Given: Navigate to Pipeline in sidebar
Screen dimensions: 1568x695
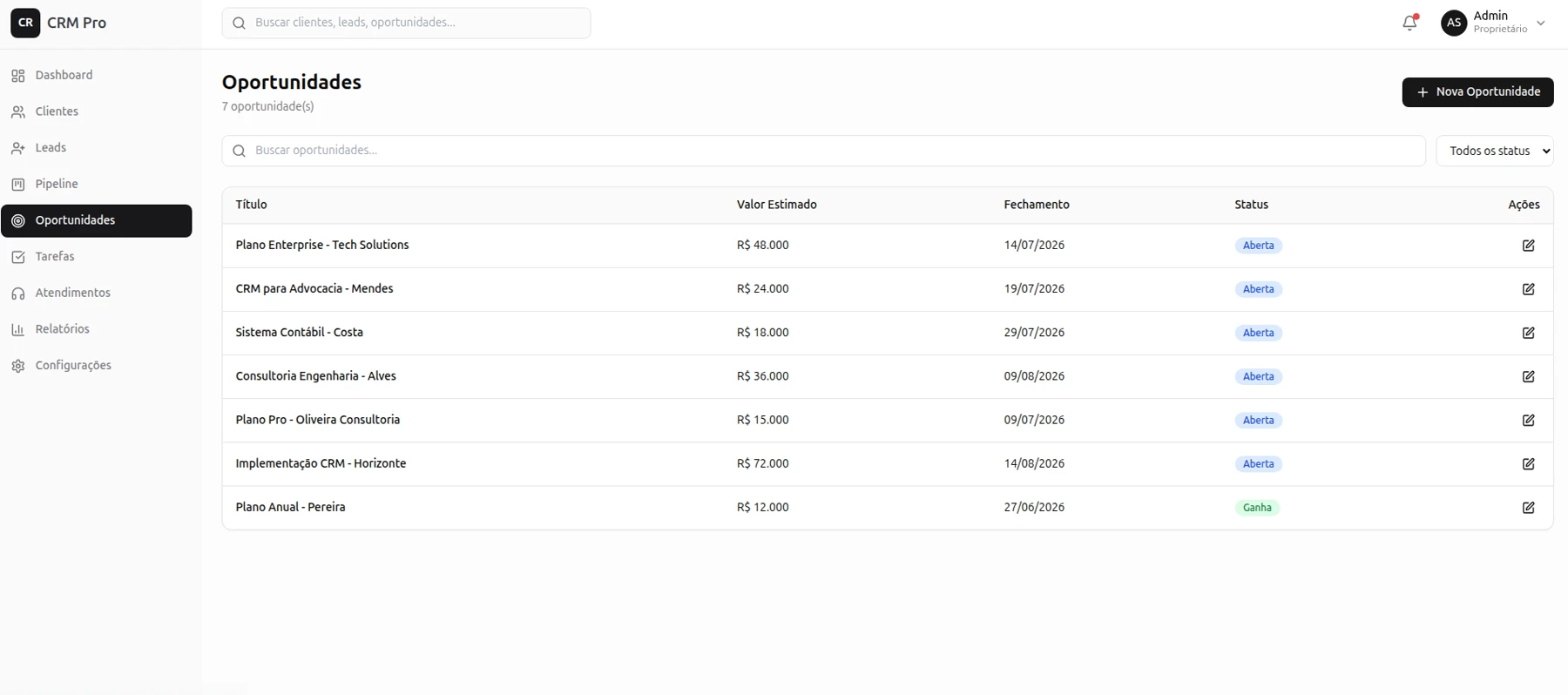Looking at the screenshot, I should point(96,185).
